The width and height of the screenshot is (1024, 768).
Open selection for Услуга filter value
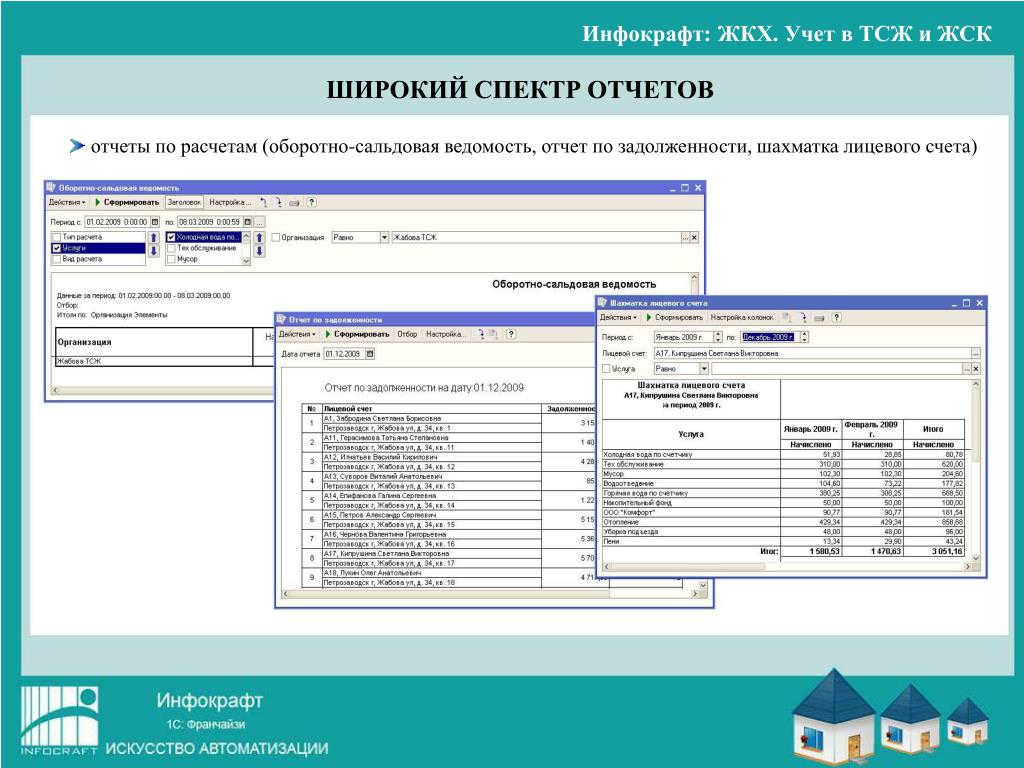(x=967, y=369)
